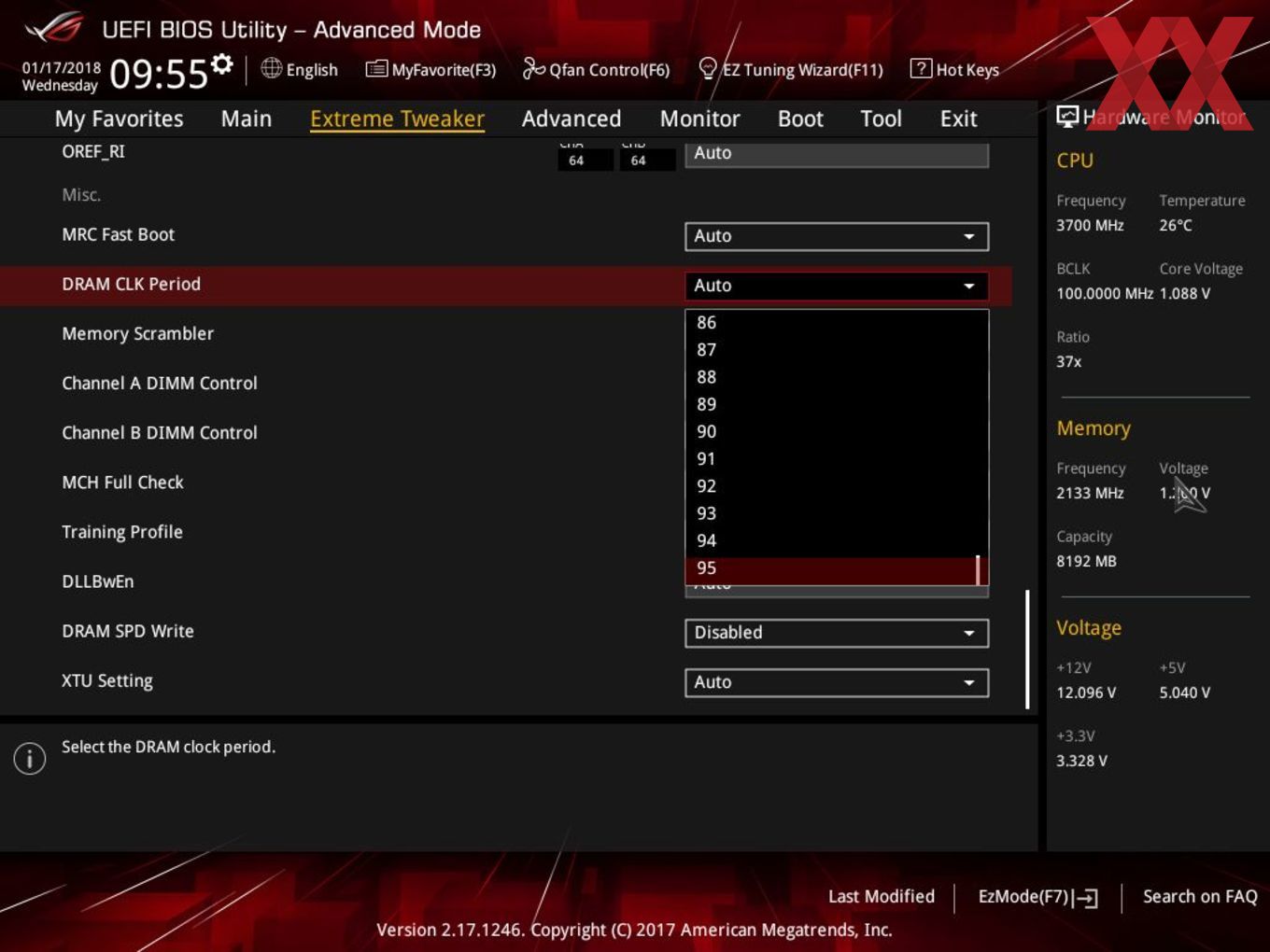1270x952 pixels.
Task: Open the Tool tab
Action: click(x=881, y=119)
